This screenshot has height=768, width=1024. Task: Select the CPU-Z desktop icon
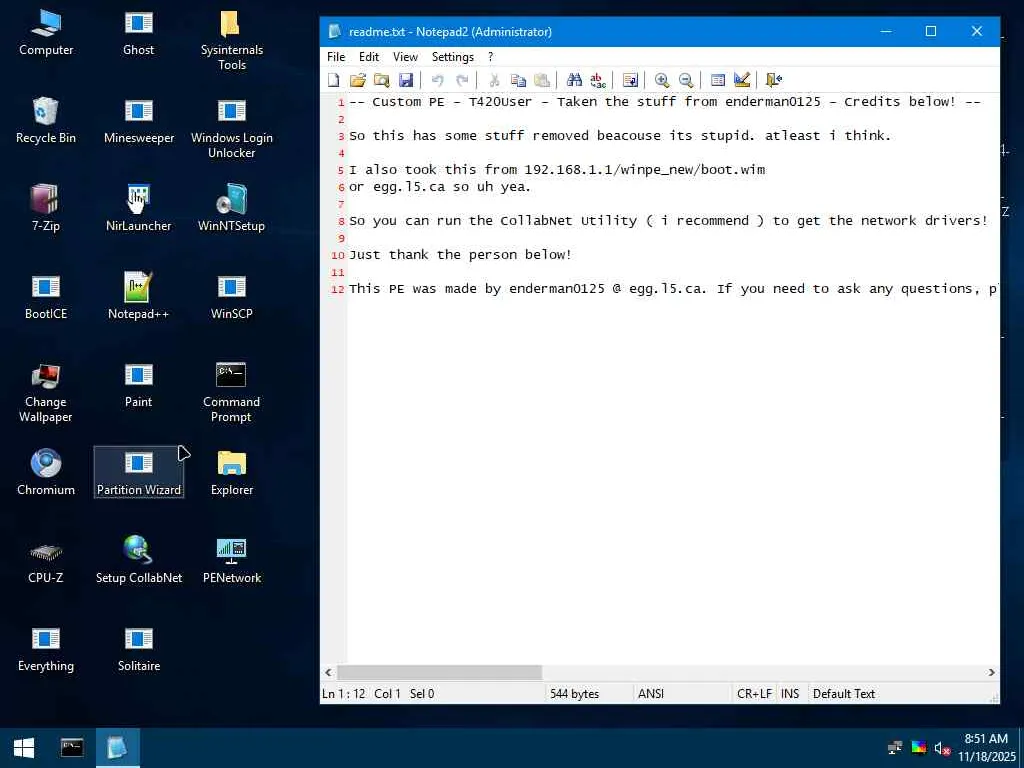pyautogui.click(x=46, y=561)
